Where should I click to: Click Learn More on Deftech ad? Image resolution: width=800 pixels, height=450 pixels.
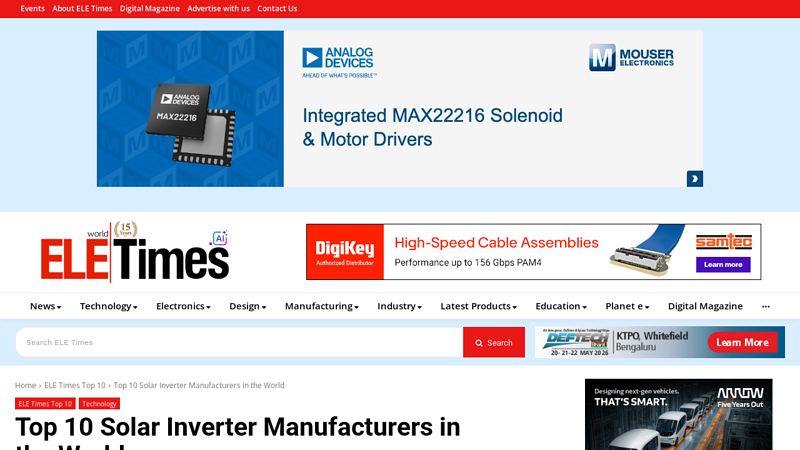pos(742,342)
